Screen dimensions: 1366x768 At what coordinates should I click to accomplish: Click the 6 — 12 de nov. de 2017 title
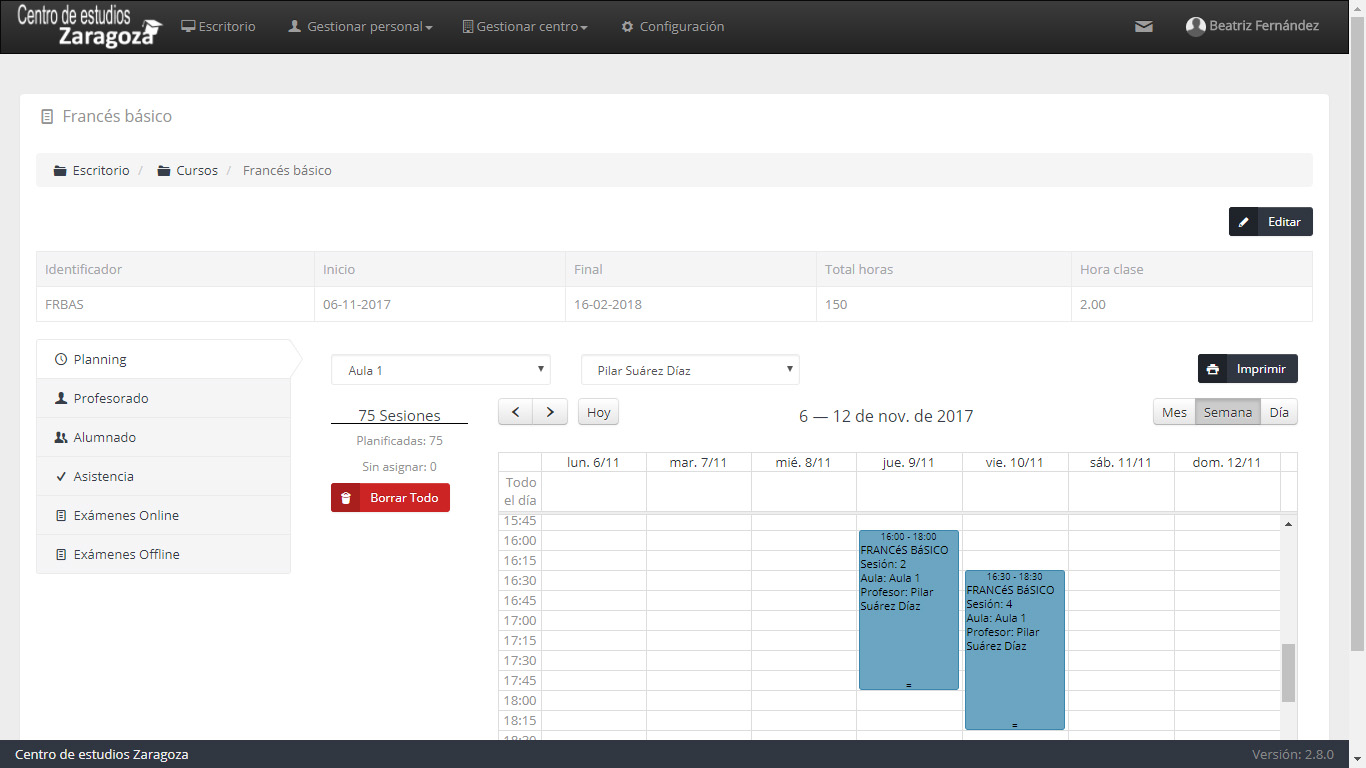pos(886,416)
